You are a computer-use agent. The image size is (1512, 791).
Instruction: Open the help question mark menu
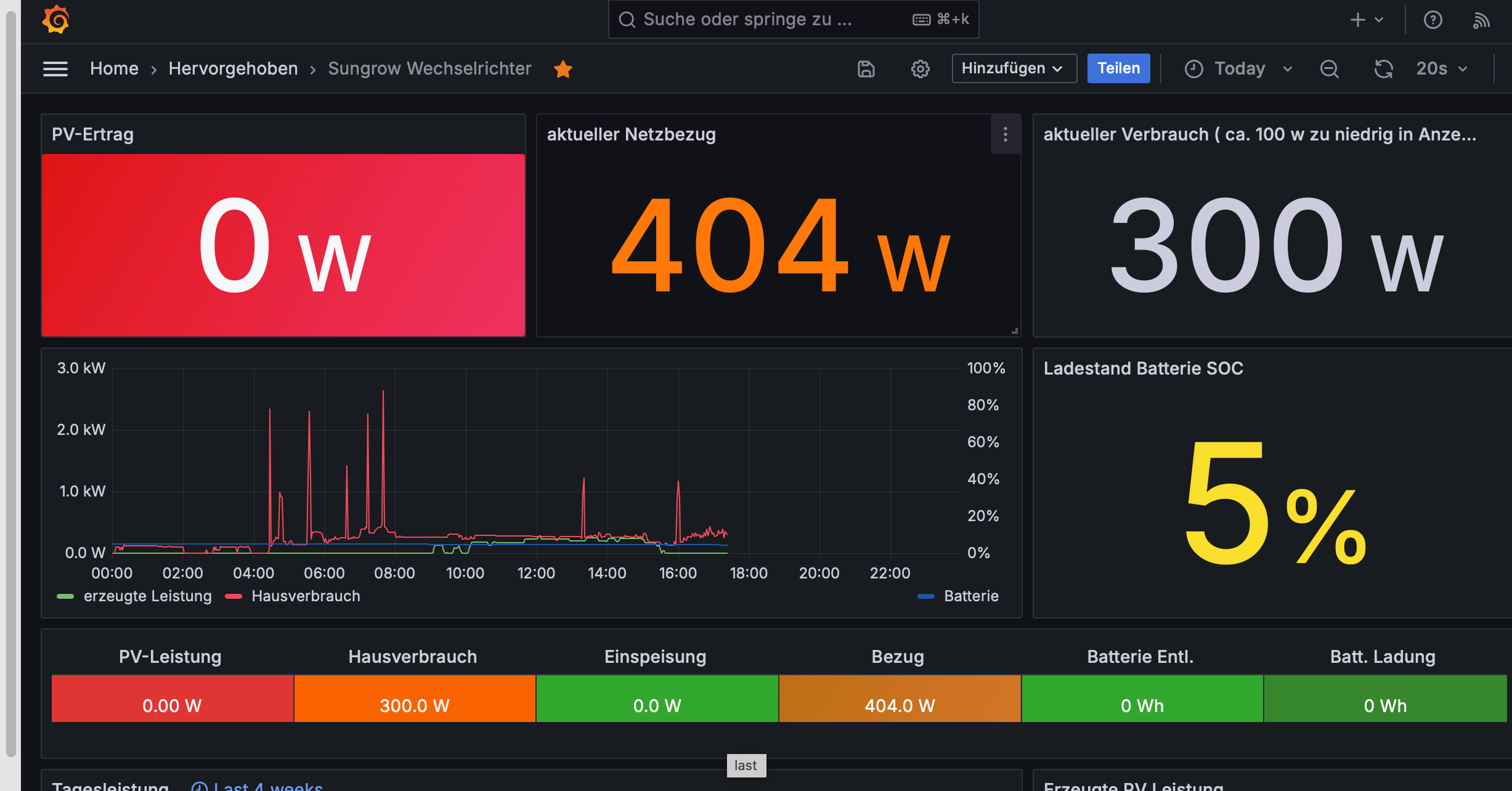1433,20
